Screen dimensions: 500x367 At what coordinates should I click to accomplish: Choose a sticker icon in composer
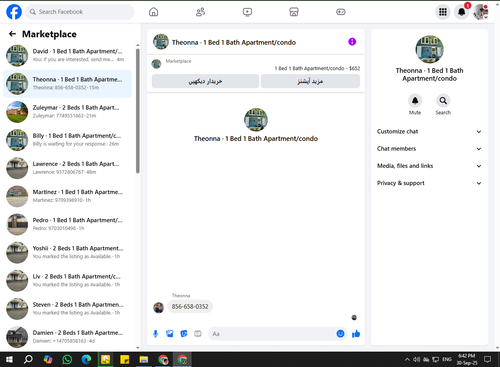tap(184, 334)
